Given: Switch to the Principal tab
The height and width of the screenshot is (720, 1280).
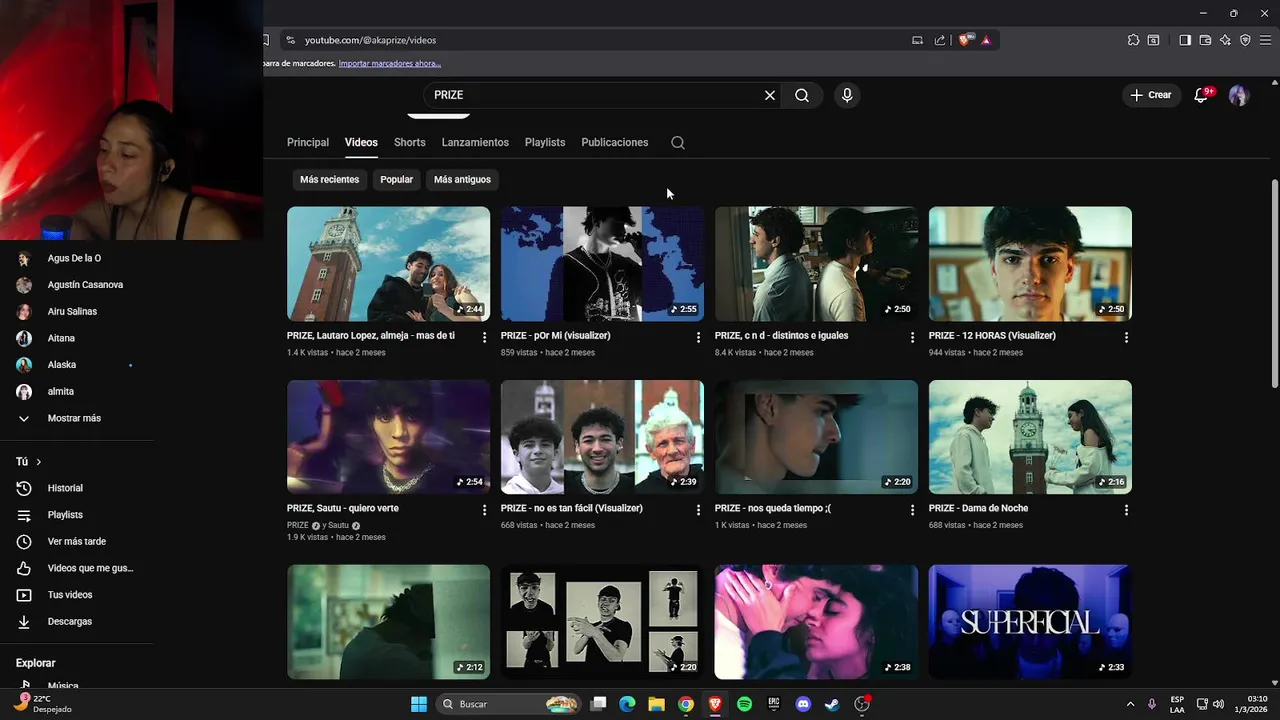Looking at the screenshot, I should point(308,142).
